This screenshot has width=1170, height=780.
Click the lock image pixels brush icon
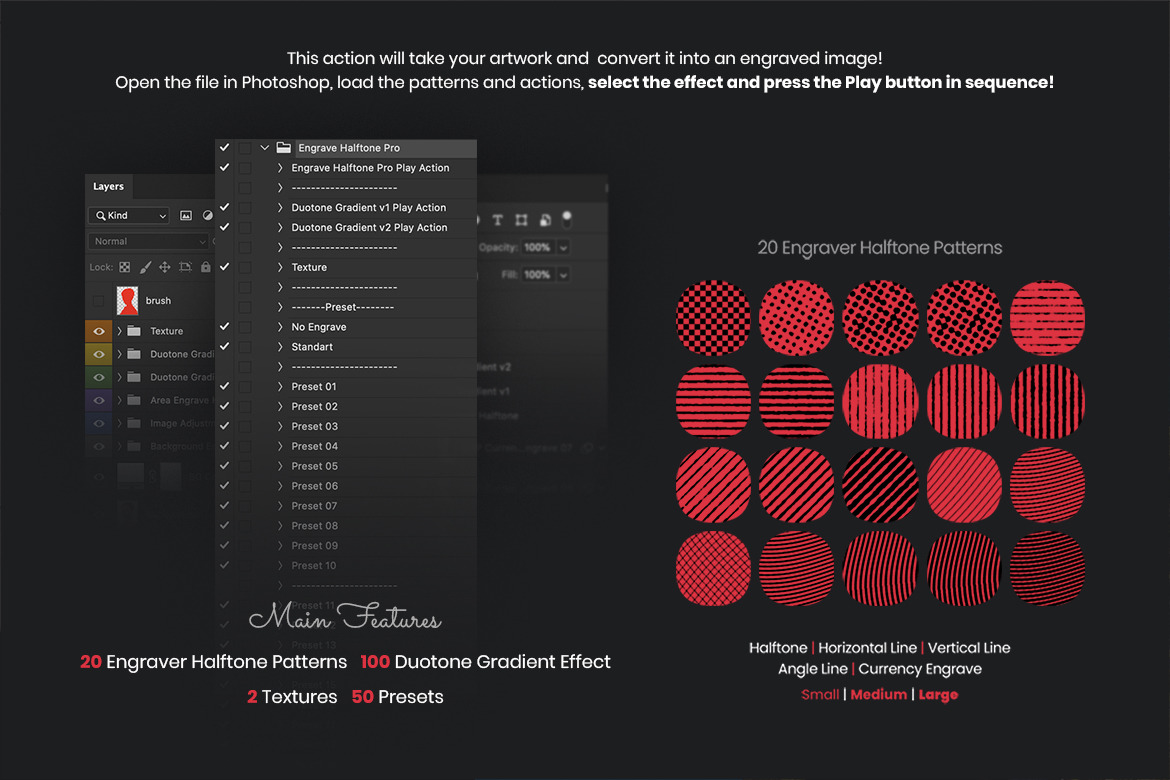point(146,267)
